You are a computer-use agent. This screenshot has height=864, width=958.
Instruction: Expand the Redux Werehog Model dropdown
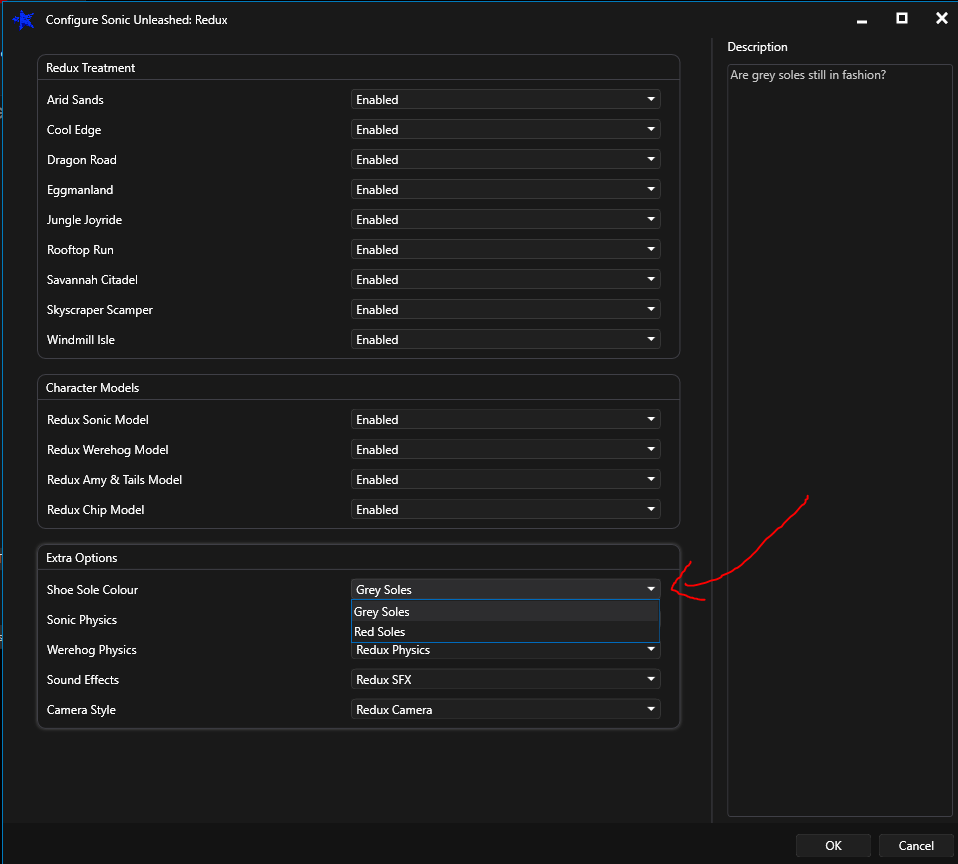click(505, 448)
